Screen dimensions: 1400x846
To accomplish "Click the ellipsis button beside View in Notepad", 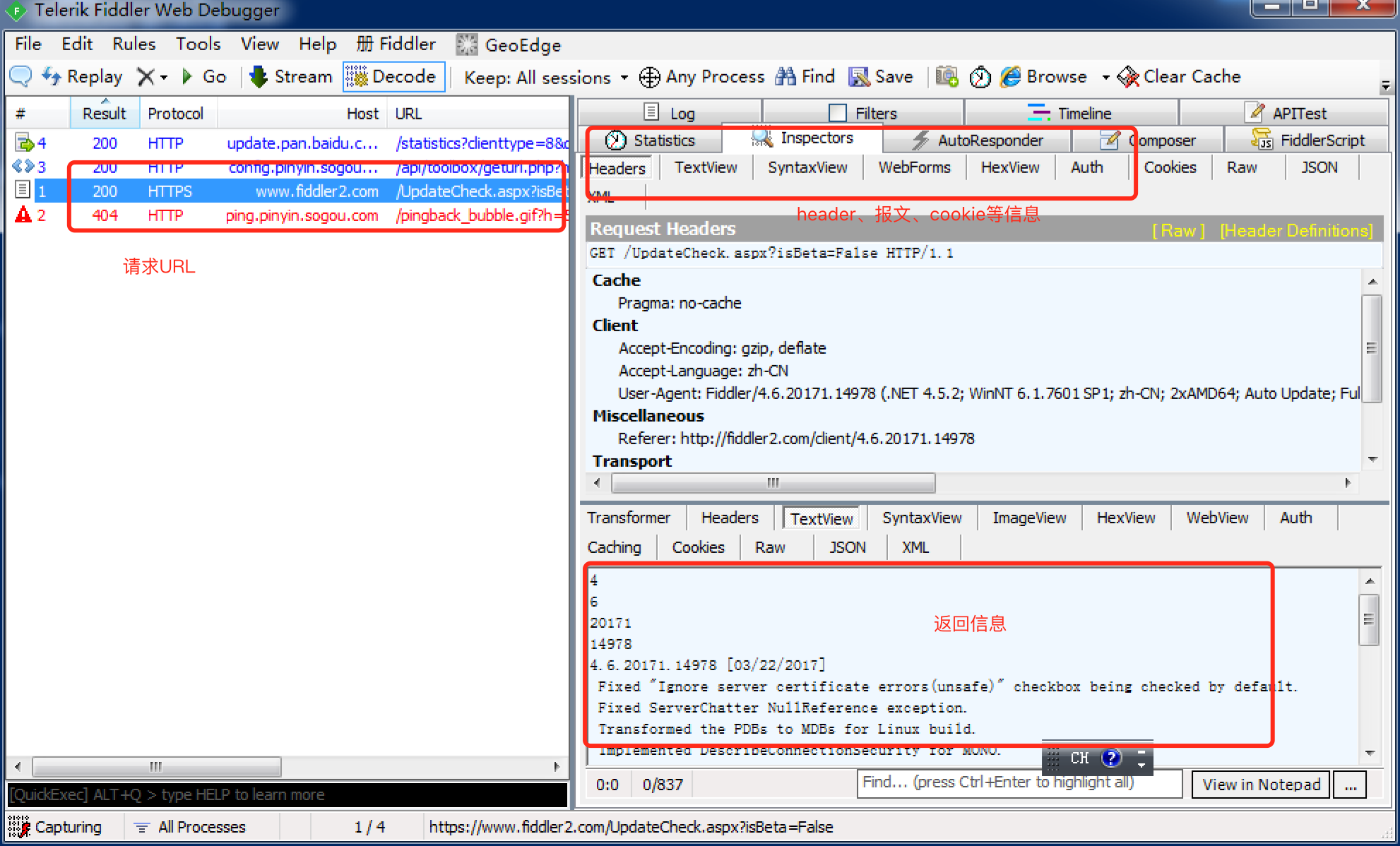I will [1350, 785].
